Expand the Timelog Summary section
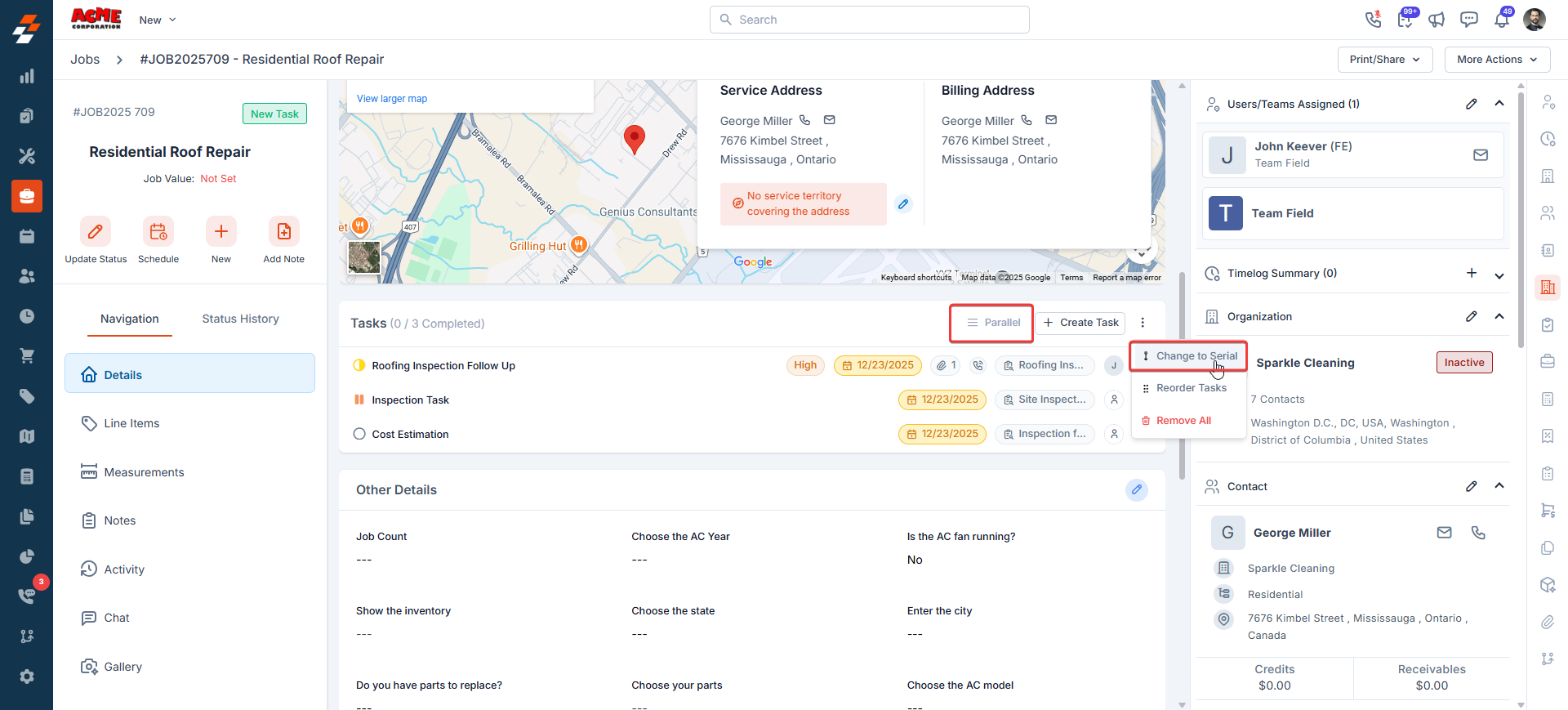The image size is (1568, 710). tap(1499, 275)
